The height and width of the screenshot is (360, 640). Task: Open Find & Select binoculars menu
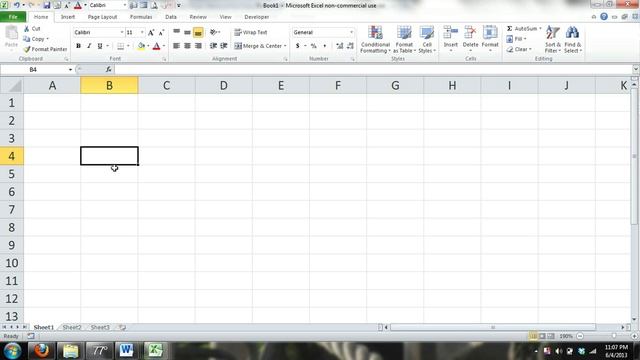573,39
